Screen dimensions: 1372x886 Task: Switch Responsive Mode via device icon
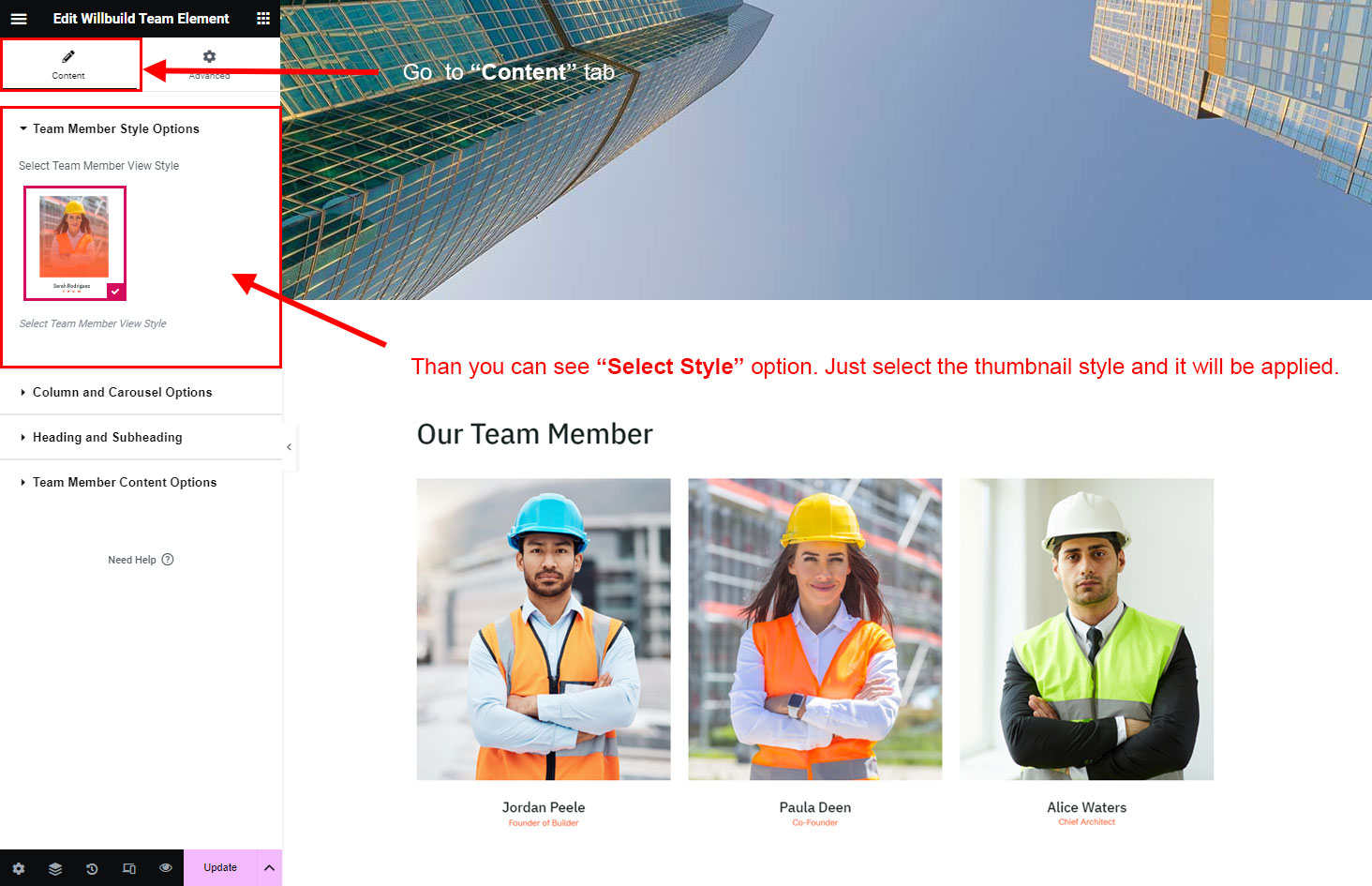(x=129, y=868)
